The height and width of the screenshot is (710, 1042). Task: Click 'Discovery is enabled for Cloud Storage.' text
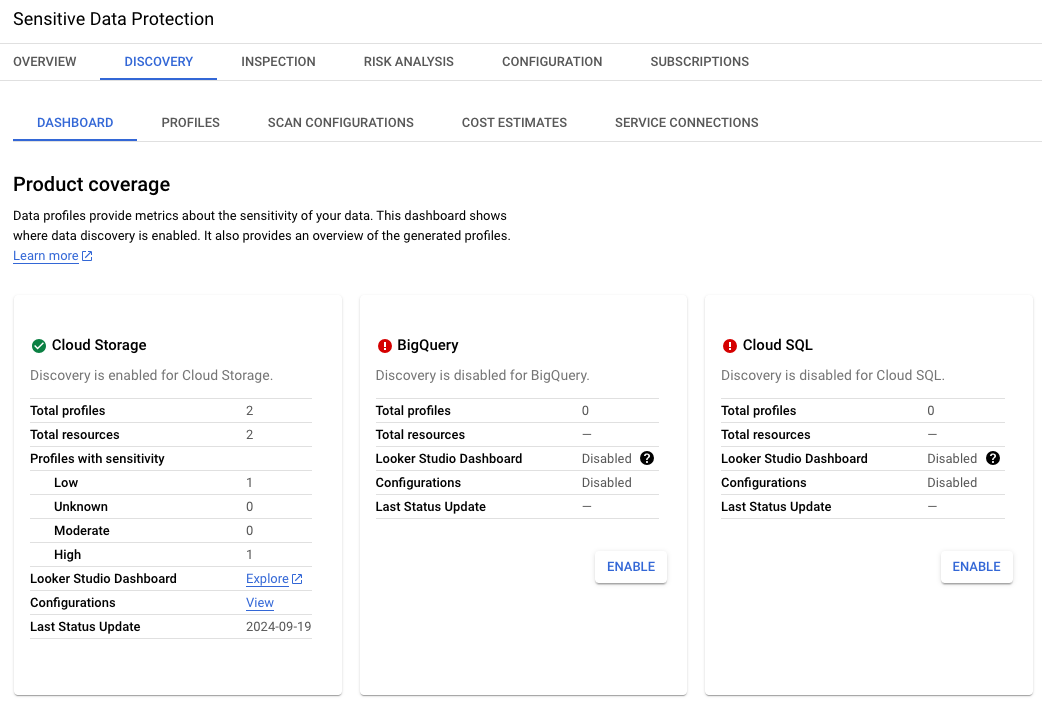[152, 376]
